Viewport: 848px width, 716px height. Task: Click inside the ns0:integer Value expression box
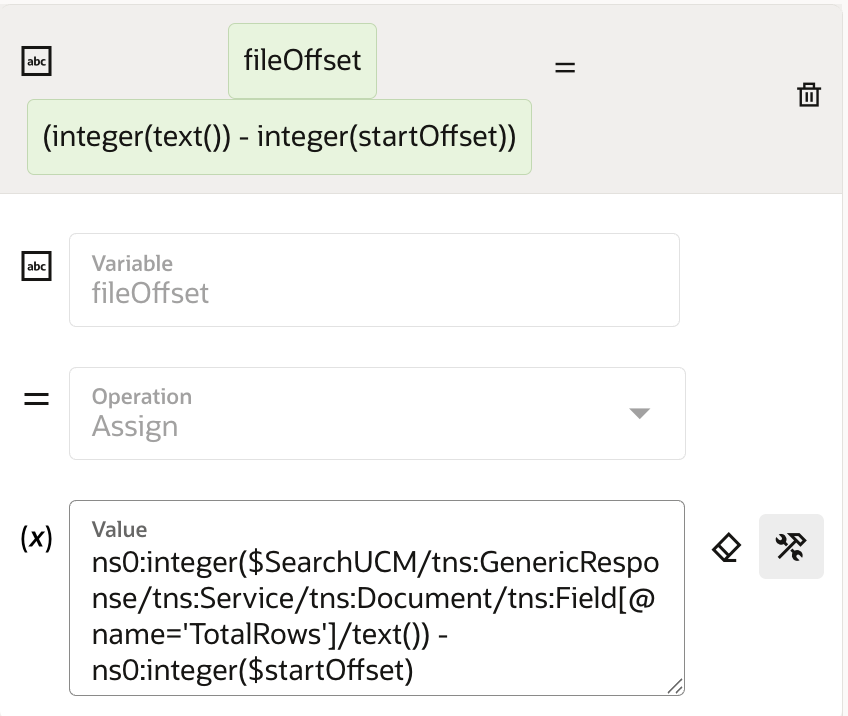click(x=375, y=600)
